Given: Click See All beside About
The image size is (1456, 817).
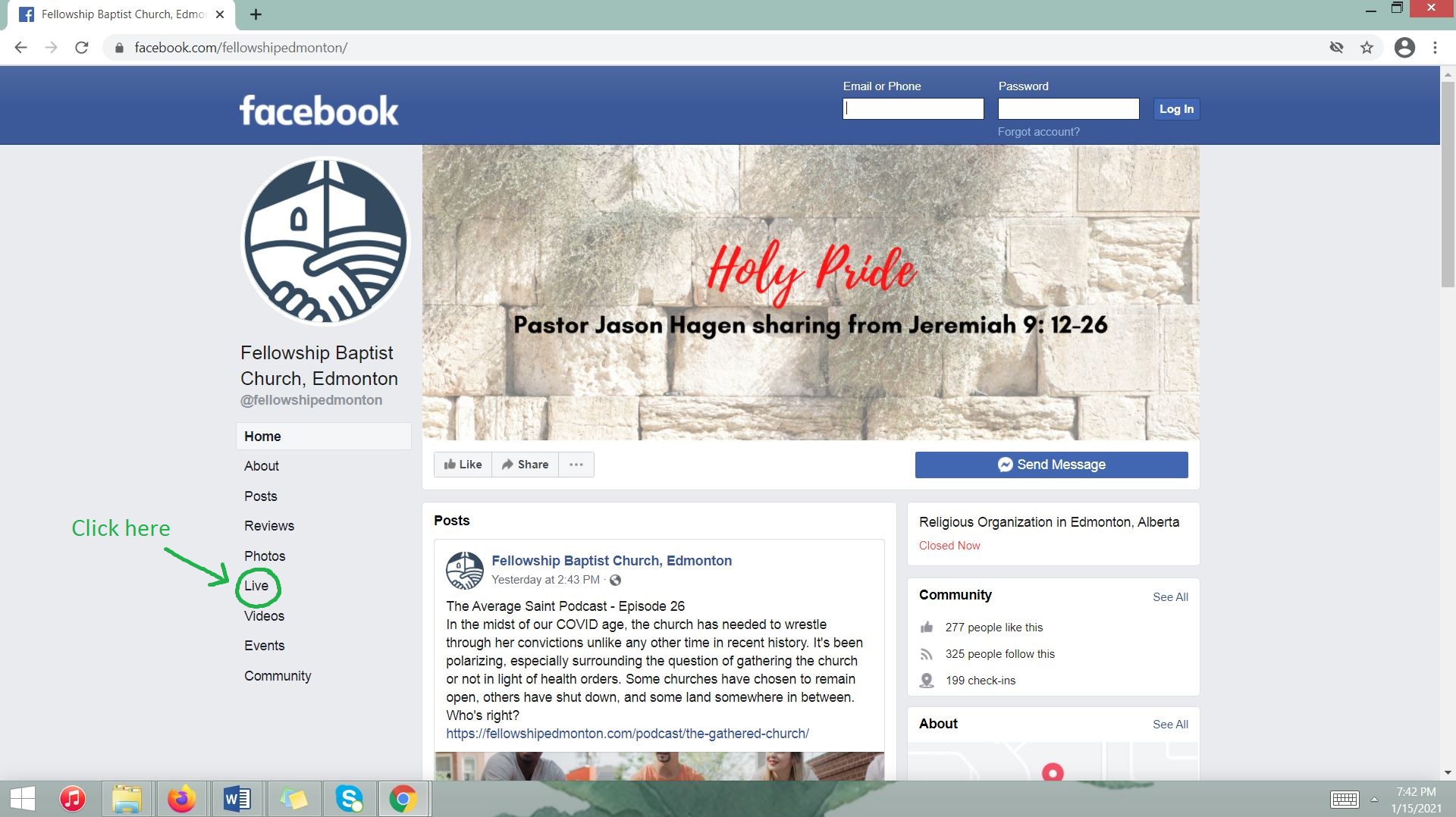Looking at the screenshot, I should [1170, 725].
